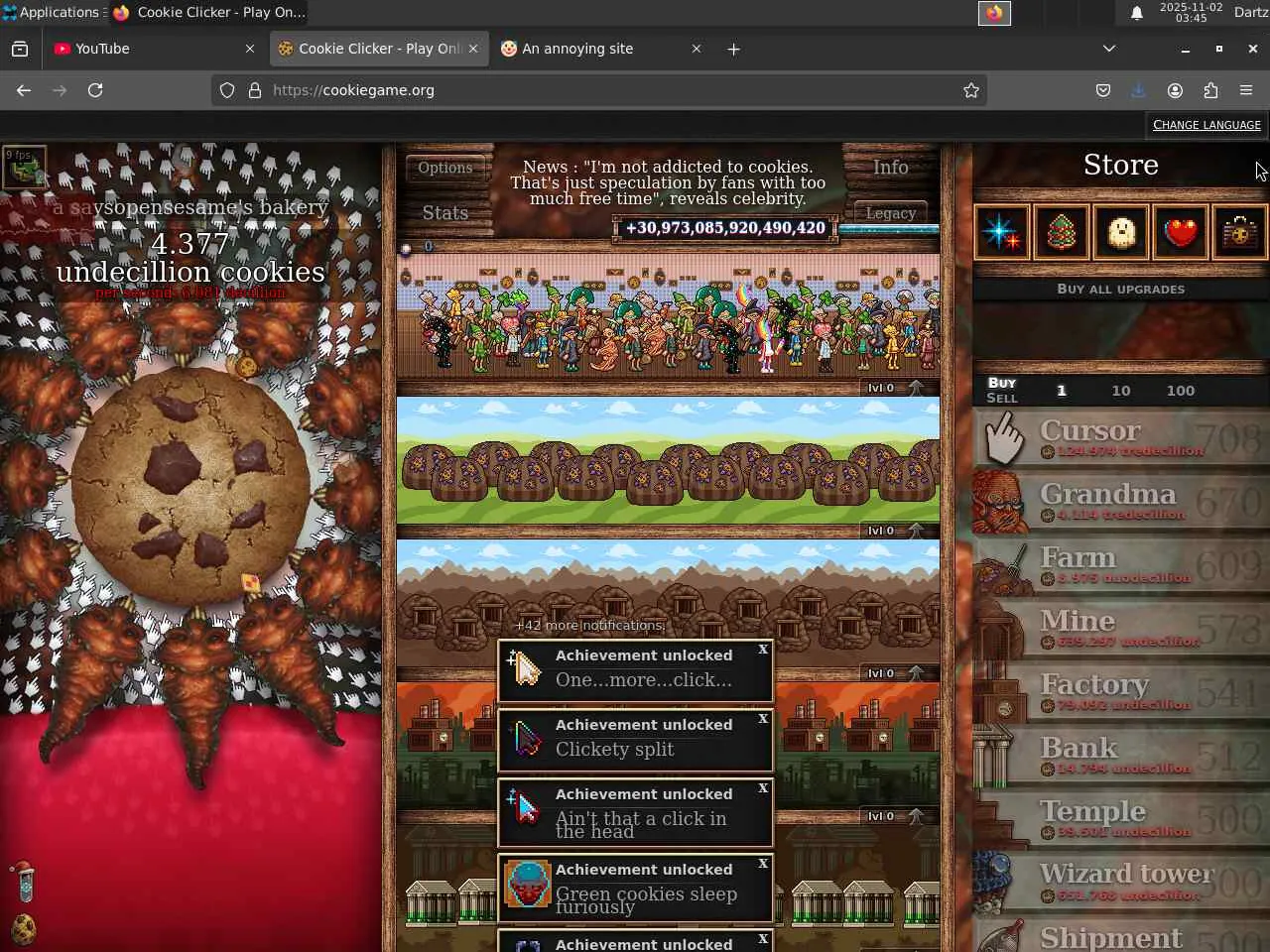Screen dimensions: 1270x952
Task: Click the big chocolate chip cookie
Action: (x=190, y=488)
